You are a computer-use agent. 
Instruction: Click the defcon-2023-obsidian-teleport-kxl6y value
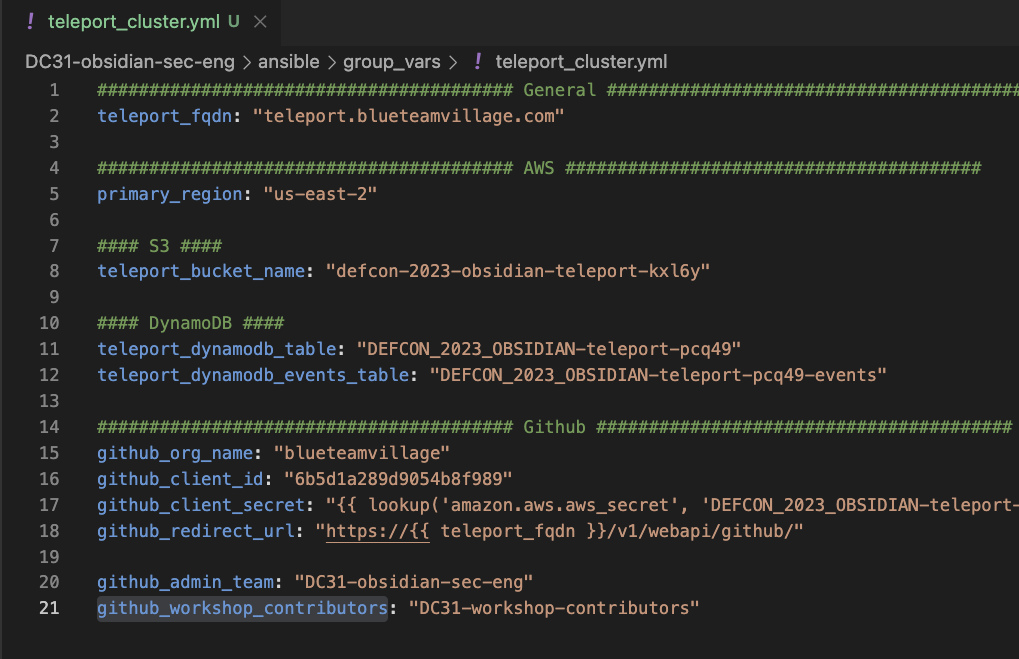tap(517, 271)
